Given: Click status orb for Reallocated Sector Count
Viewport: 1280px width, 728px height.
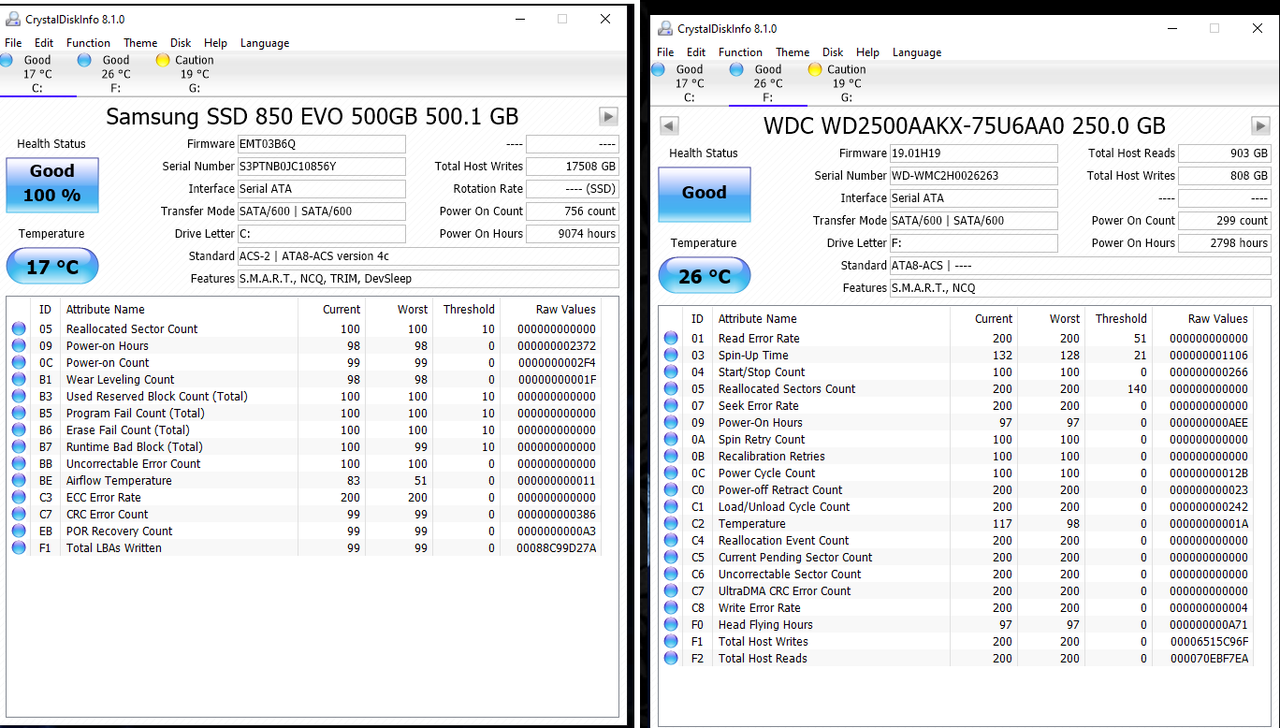Looking at the screenshot, I should (18, 329).
